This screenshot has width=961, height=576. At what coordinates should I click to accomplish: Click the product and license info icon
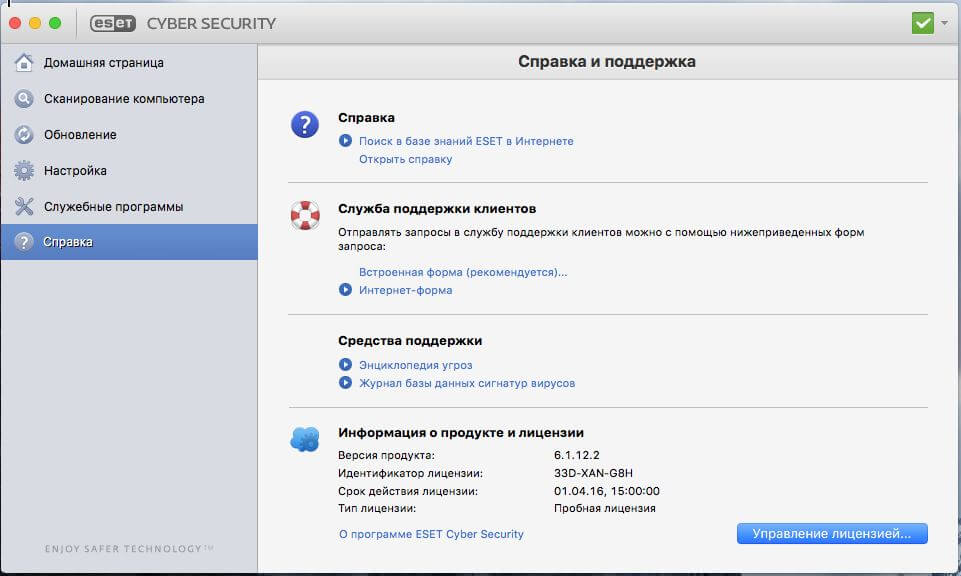click(x=305, y=439)
